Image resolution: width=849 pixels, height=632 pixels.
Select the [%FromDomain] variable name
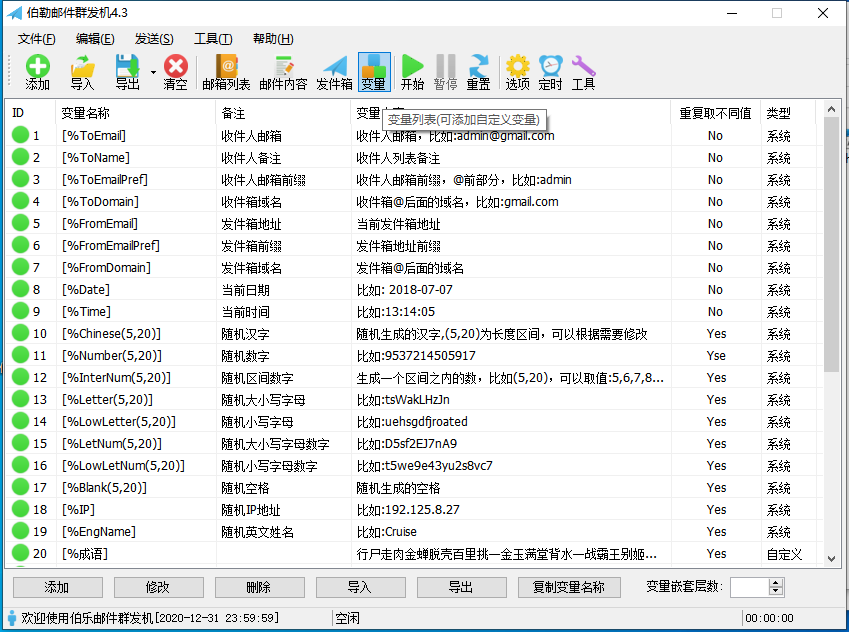tap(106, 268)
